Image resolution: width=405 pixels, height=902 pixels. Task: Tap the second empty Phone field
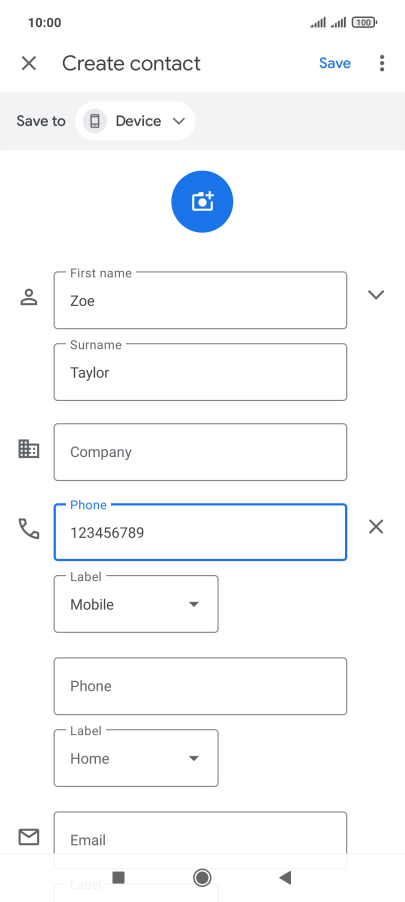click(200, 686)
